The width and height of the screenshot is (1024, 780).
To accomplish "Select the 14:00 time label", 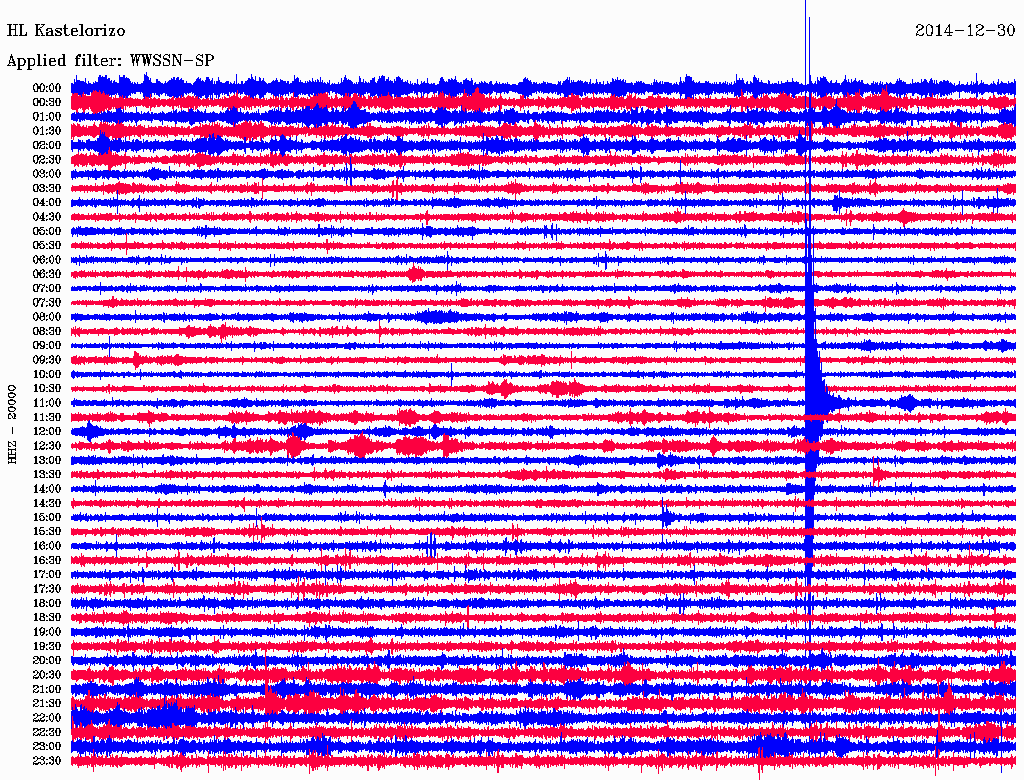I will click(47, 489).
